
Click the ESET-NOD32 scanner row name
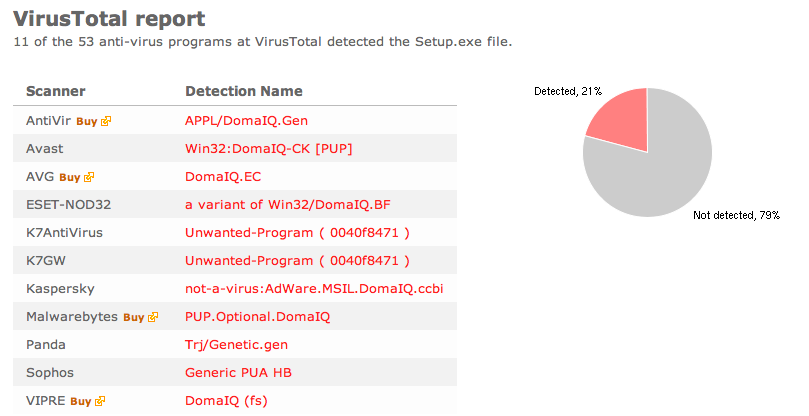pyautogui.click(x=69, y=204)
